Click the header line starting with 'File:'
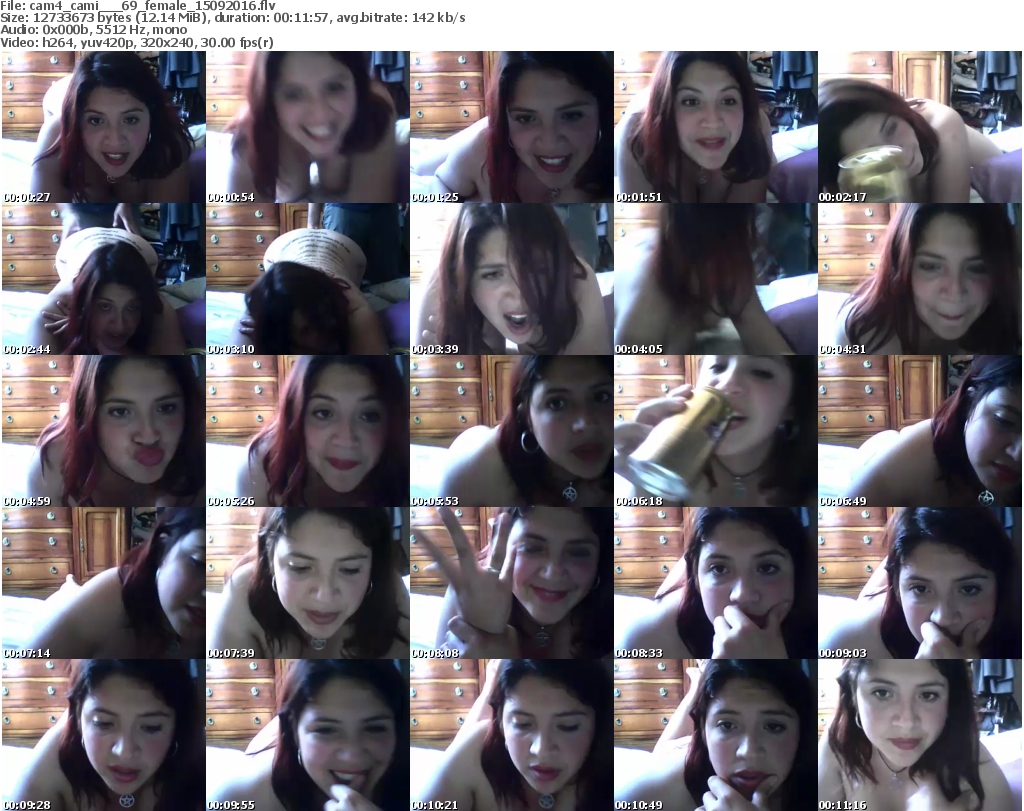 pos(138,6)
